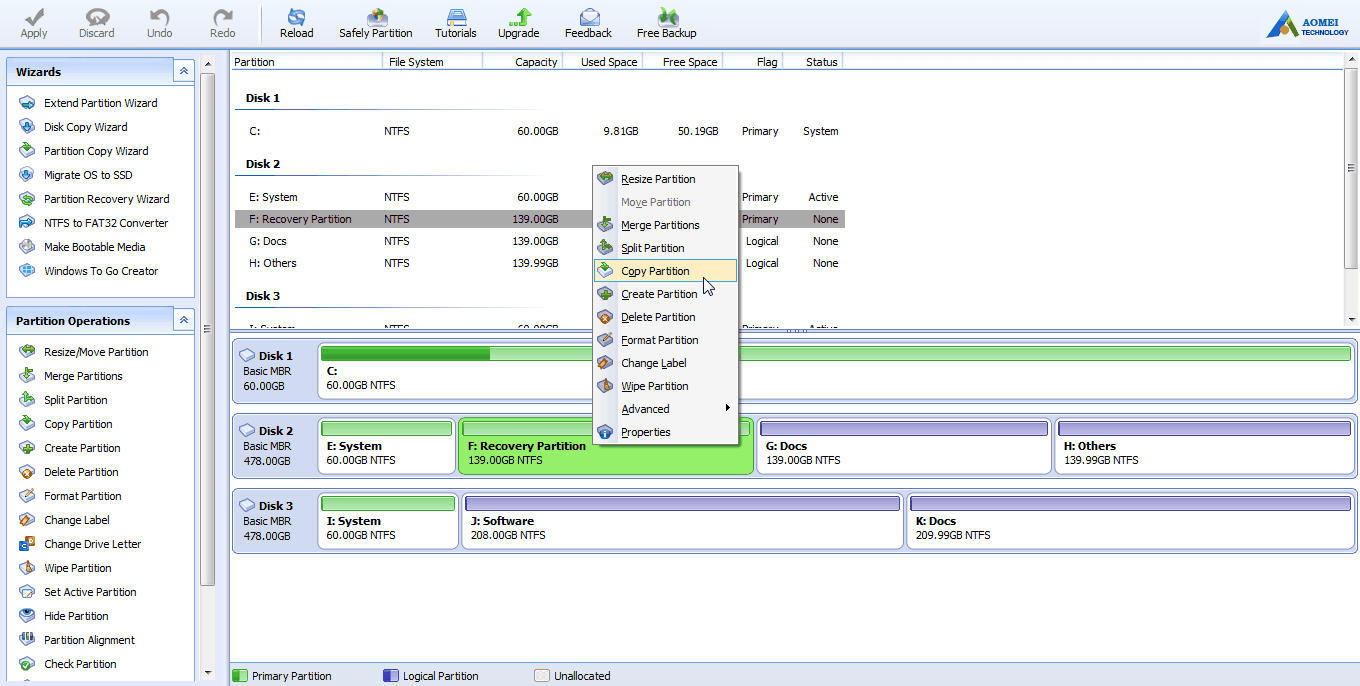Launch the Migrate OS to SSD wizard
The image size is (1360, 686).
(x=88, y=175)
